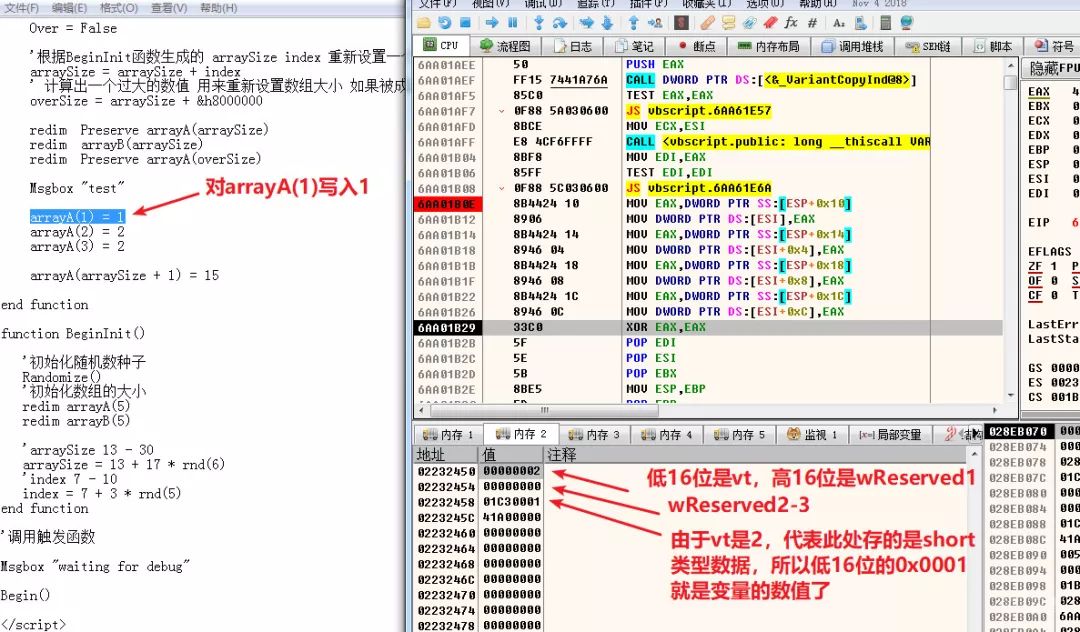Click the Pause execution icon
1080x632 pixels.
click(x=512, y=23)
